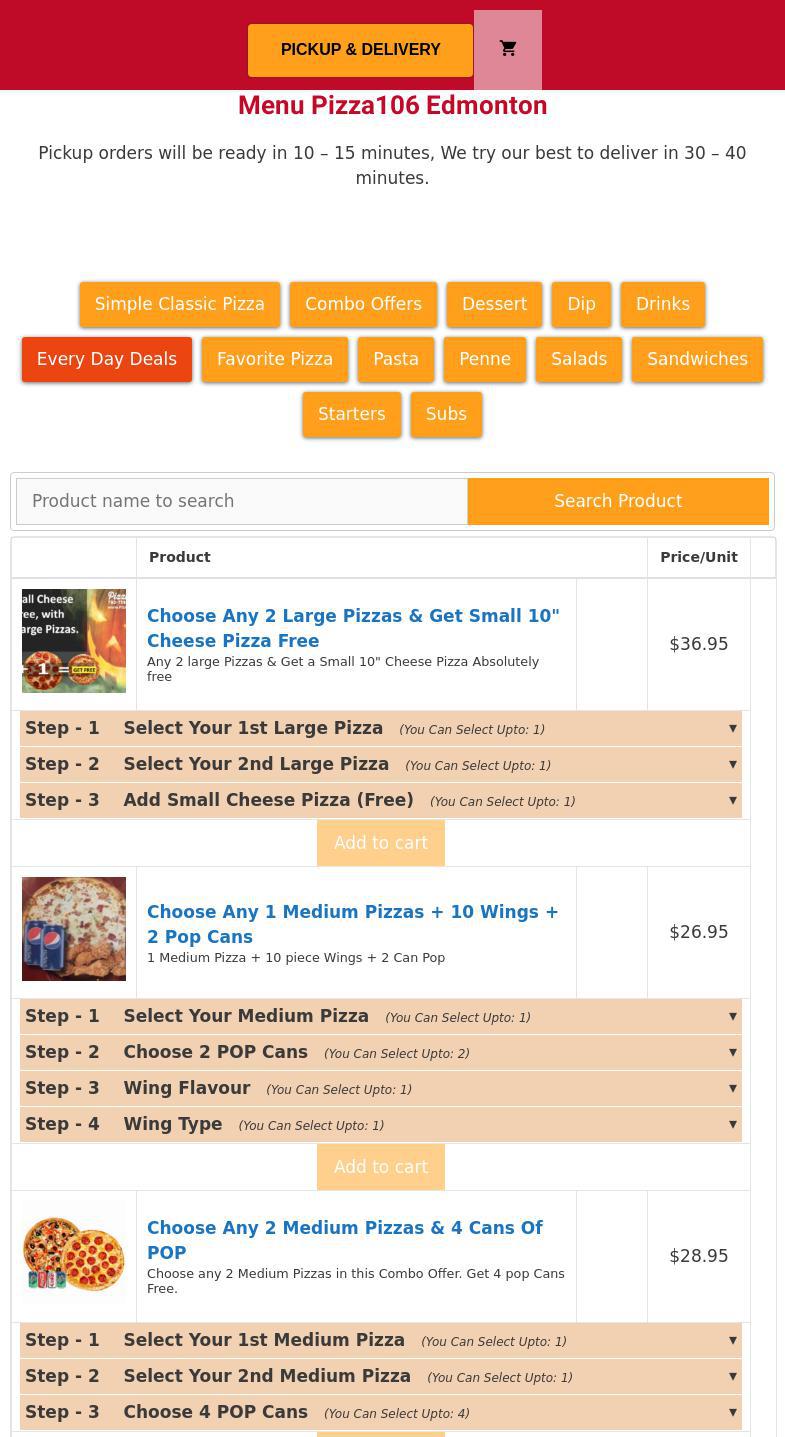This screenshot has height=1437, width=785.
Task: Open the Medium Pizza, Wings and Pop thumbnail
Action: (x=74, y=929)
